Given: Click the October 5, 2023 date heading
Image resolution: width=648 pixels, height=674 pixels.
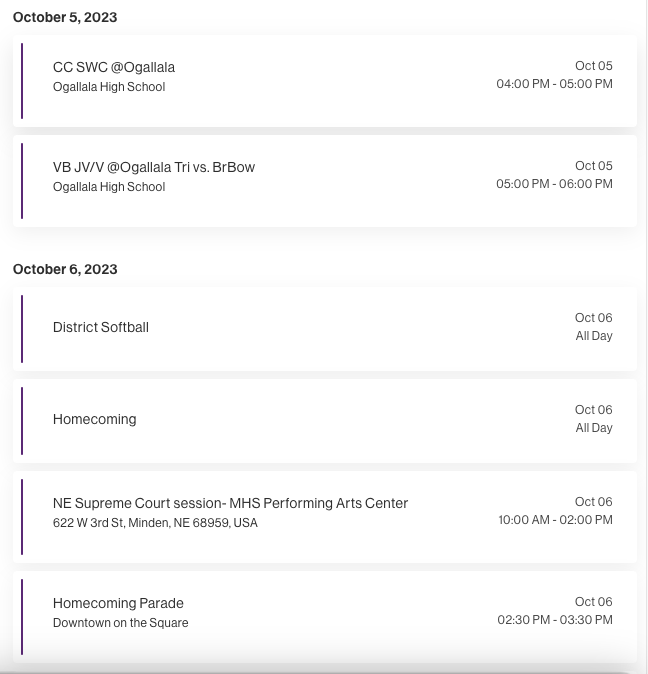Looking at the screenshot, I should (65, 17).
